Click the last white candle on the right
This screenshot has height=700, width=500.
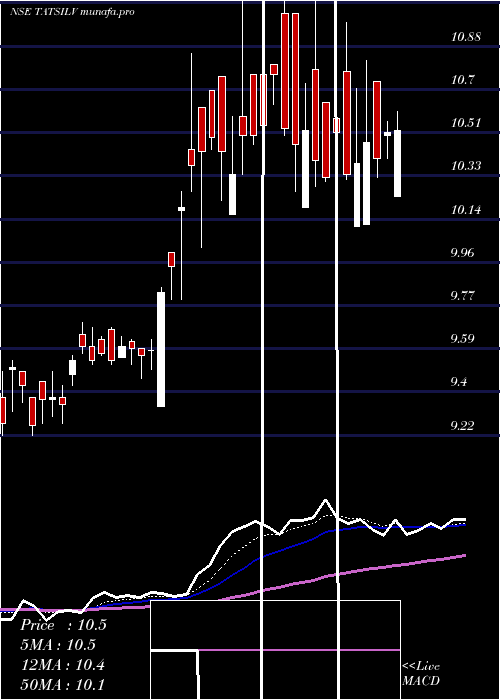[x=397, y=163]
